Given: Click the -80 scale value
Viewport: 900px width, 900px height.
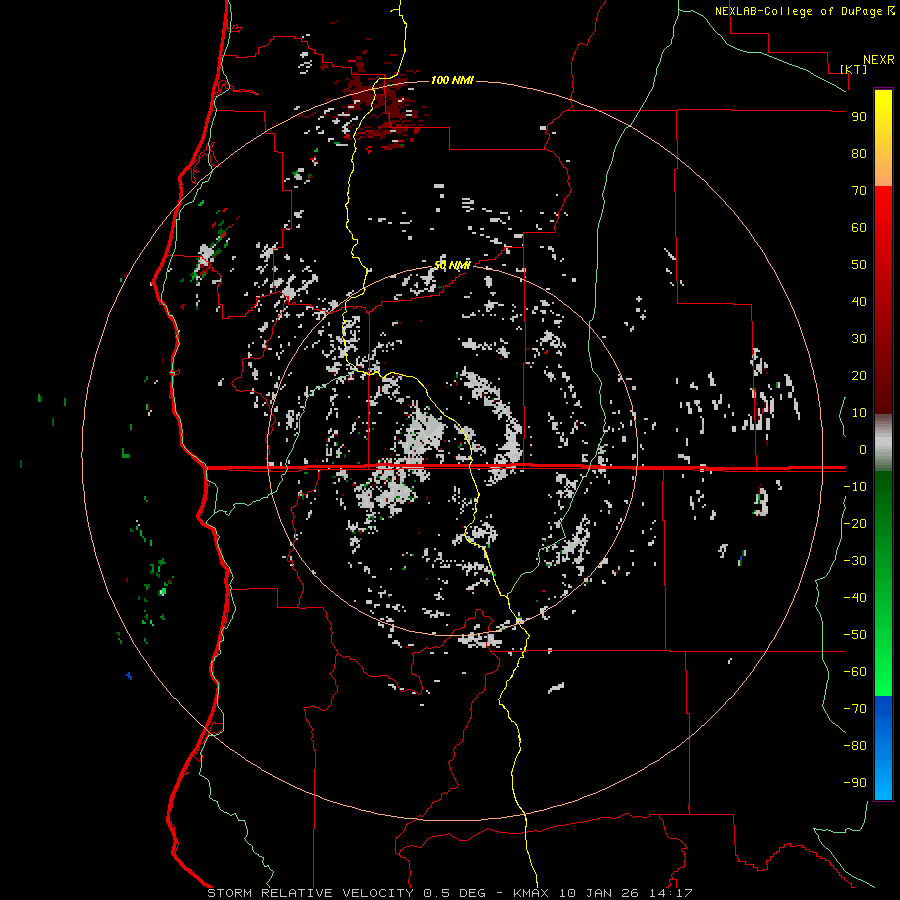Looking at the screenshot, I should [855, 746].
